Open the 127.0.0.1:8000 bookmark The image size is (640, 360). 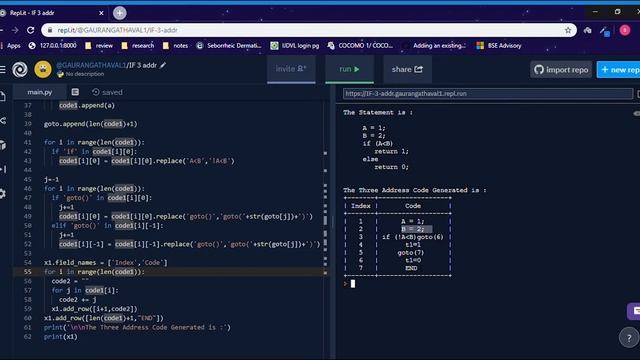click(x=53, y=46)
